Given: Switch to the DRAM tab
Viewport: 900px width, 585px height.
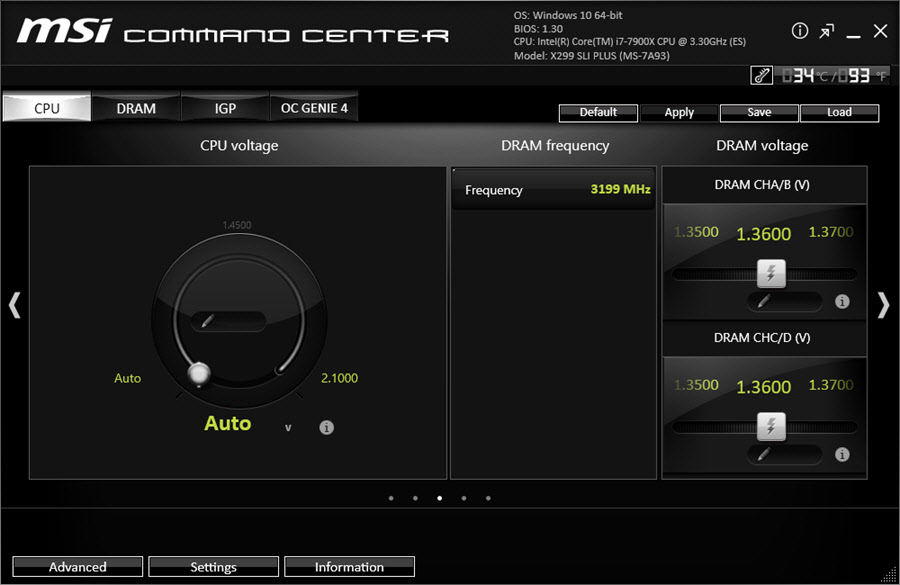Looking at the screenshot, I should click(x=136, y=108).
